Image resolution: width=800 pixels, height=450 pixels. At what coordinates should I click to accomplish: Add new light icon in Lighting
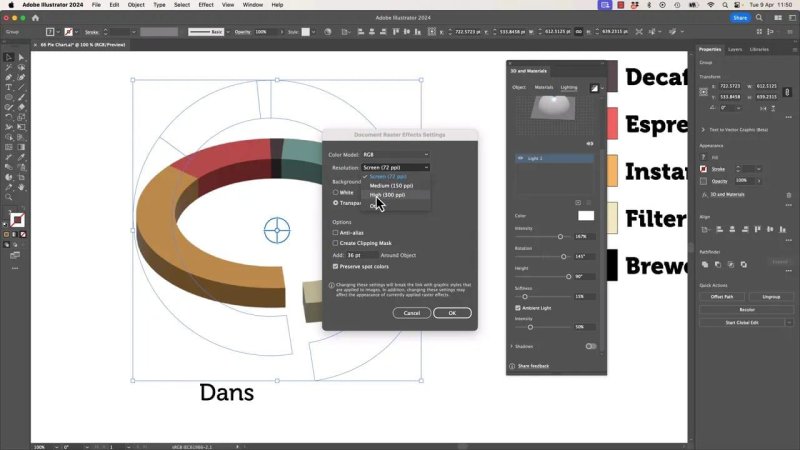tap(578, 203)
